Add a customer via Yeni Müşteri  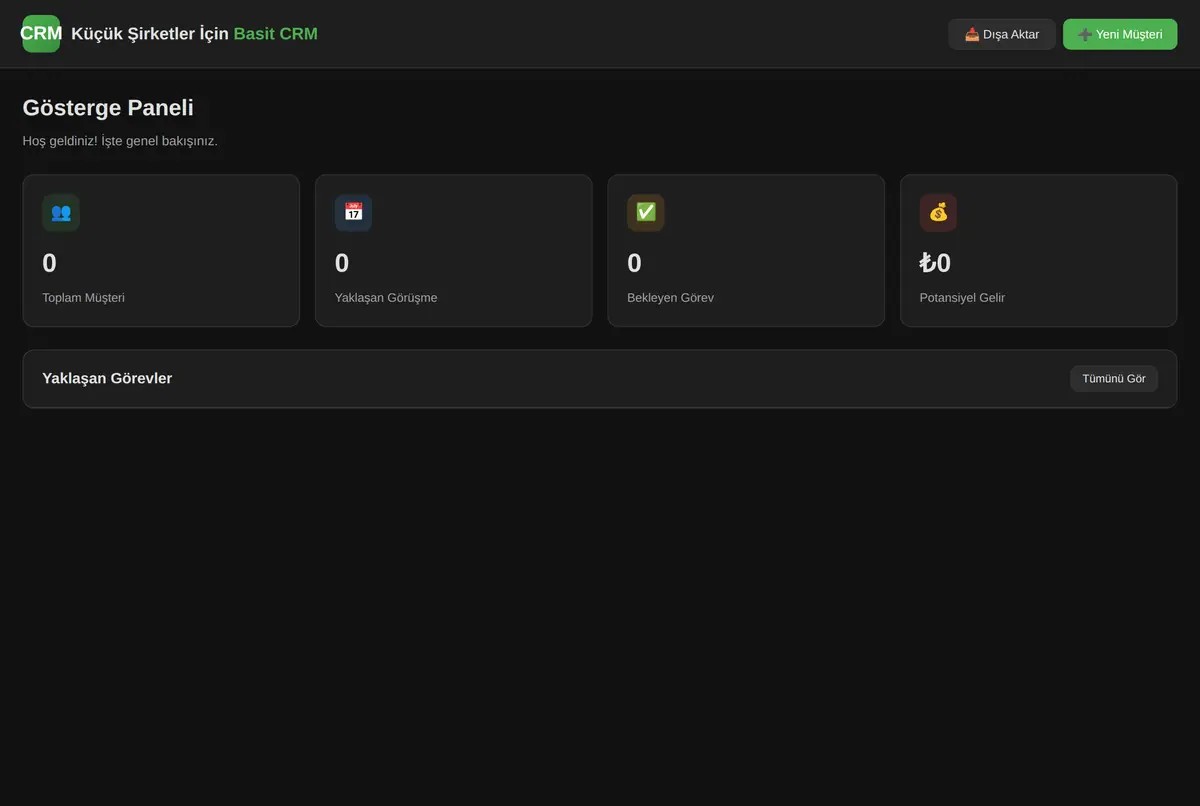[1120, 34]
